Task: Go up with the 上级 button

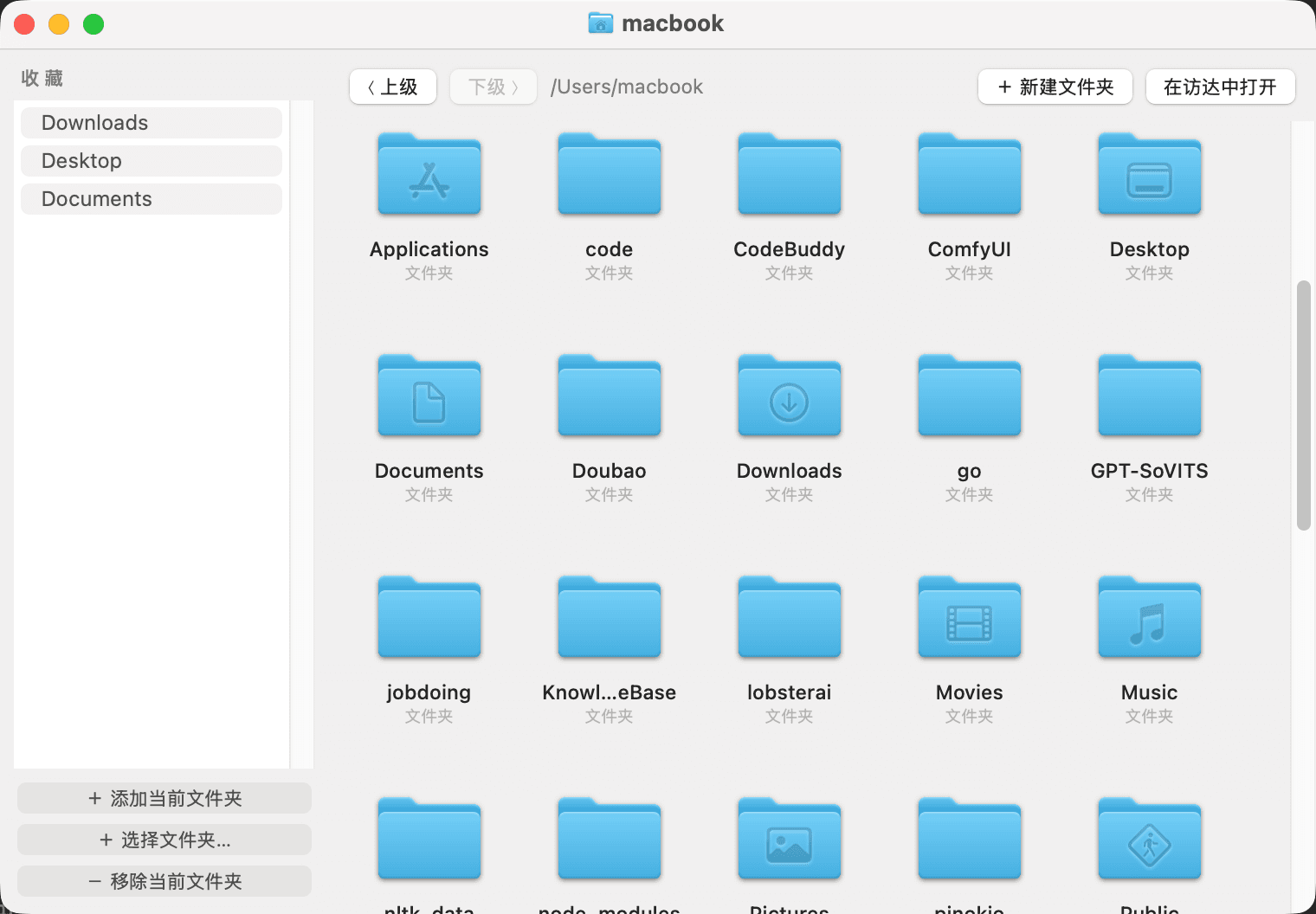Action: click(393, 87)
